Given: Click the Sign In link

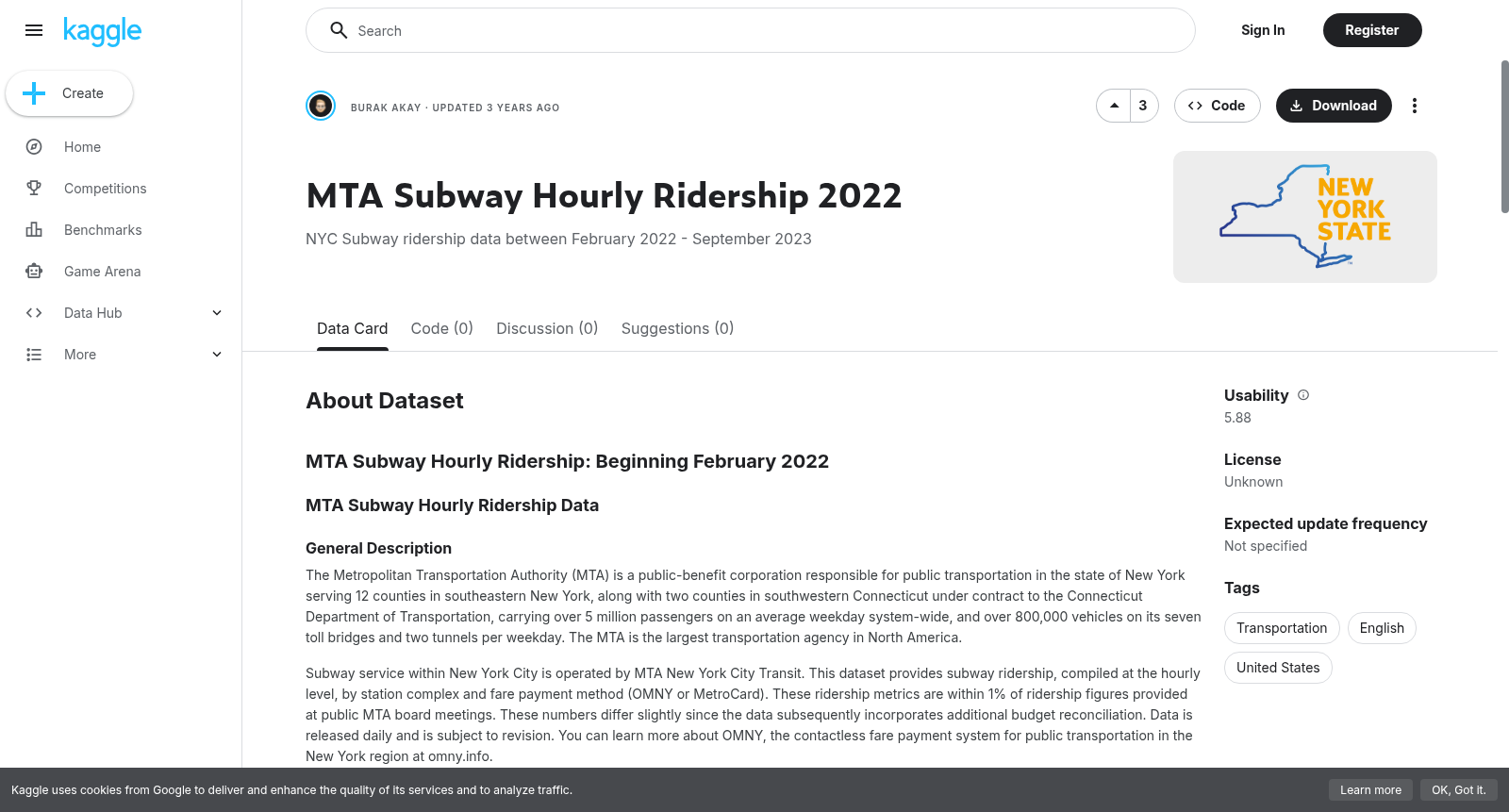Looking at the screenshot, I should point(1263,30).
